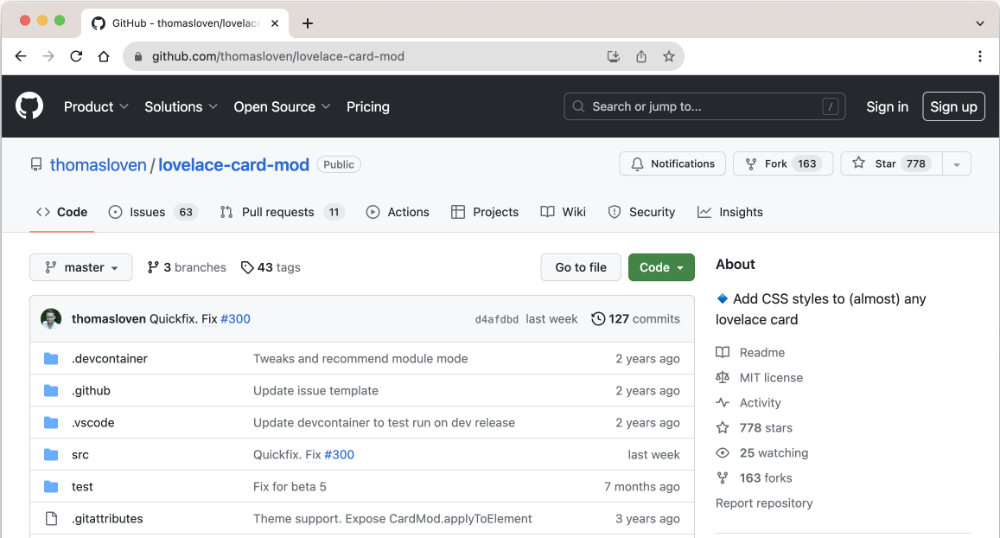
Task: Switch to the Pull requests tab
Action: click(282, 212)
